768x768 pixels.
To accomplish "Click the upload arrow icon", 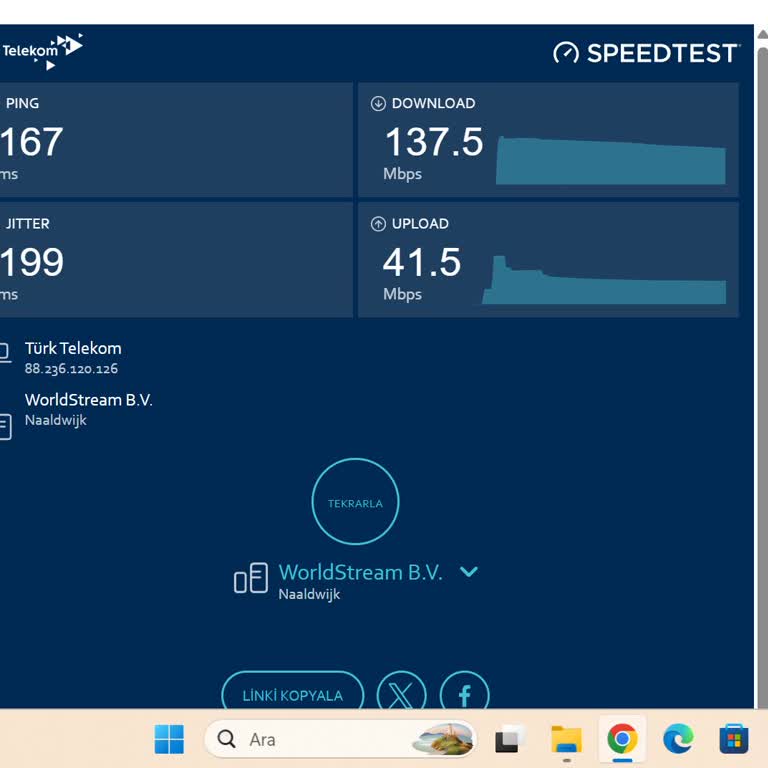I will pyautogui.click(x=378, y=224).
